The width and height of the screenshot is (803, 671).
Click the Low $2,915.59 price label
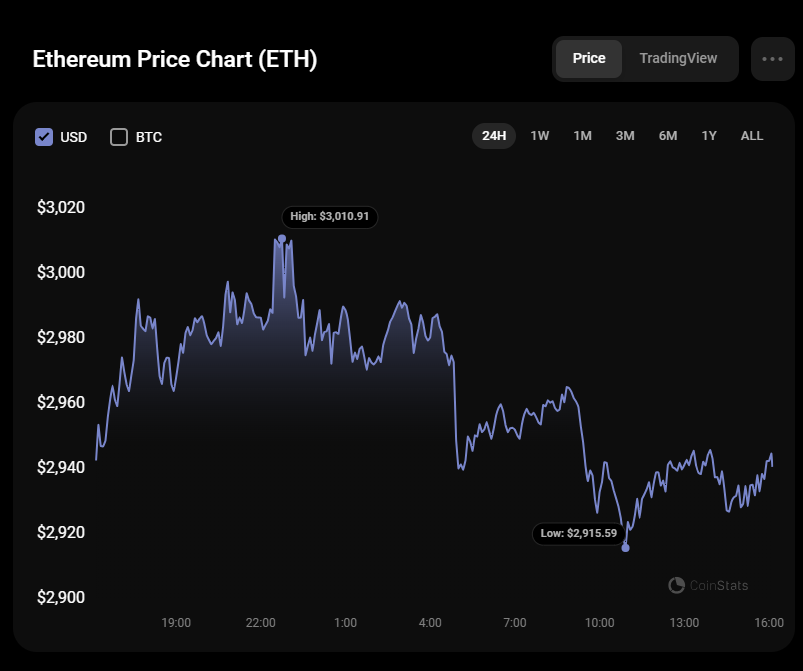pos(579,533)
